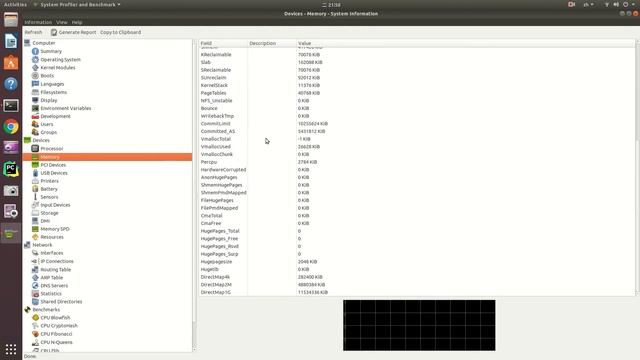Open System Profiler and Benchmark app menu
The width and height of the screenshot is (640, 360).
coord(77,4)
